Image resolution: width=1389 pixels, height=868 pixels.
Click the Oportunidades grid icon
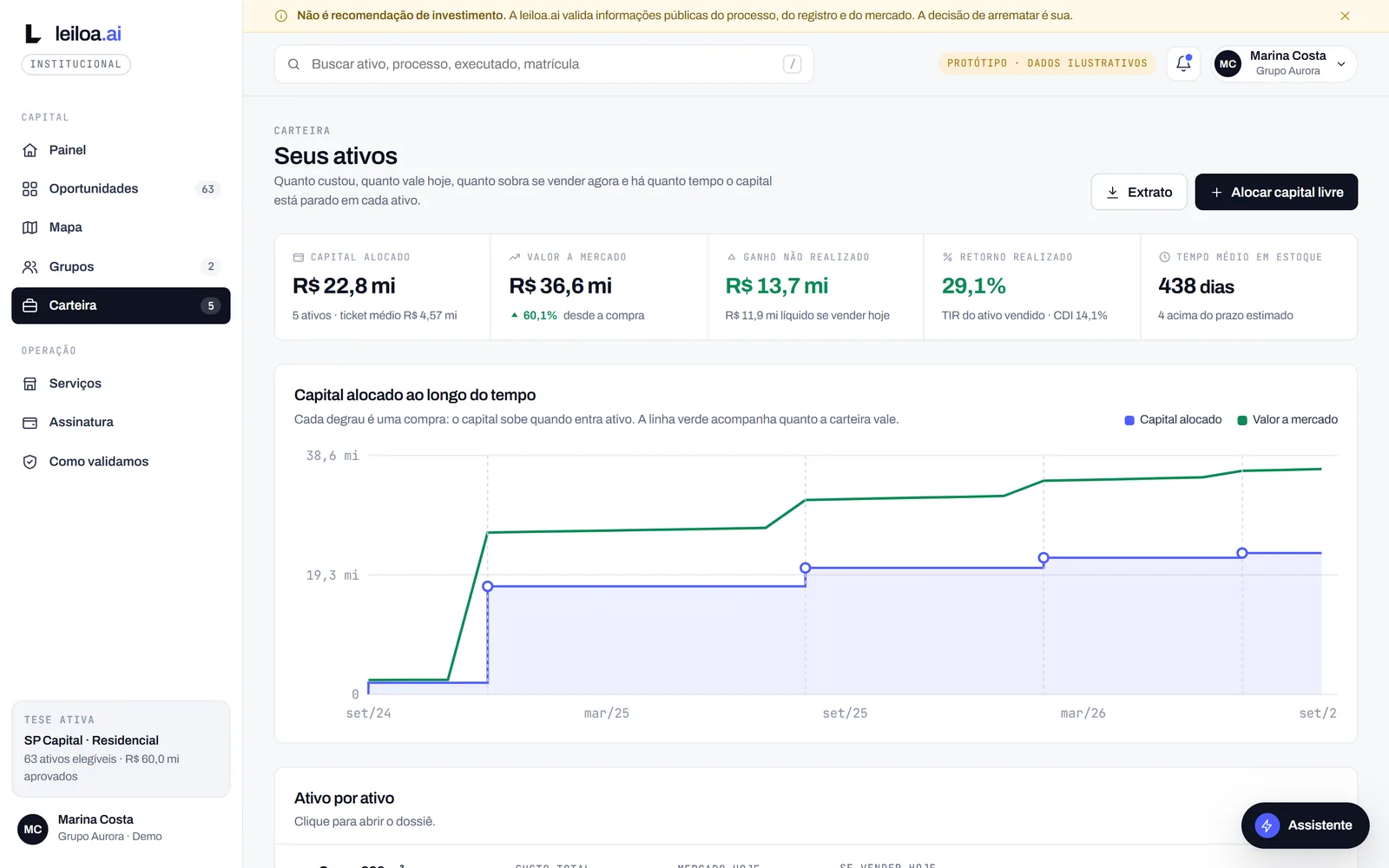[x=30, y=189]
